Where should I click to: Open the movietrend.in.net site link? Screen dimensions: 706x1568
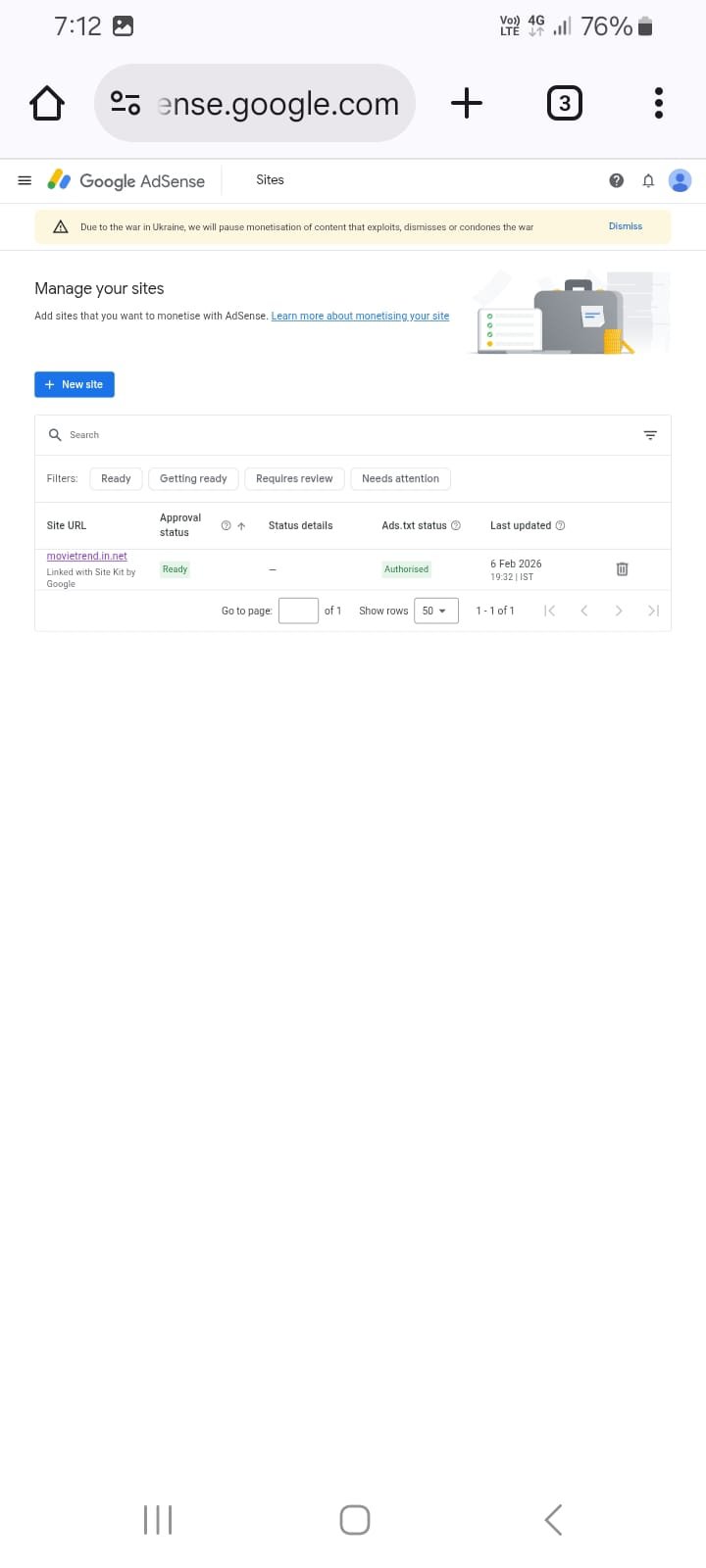coord(87,556)
